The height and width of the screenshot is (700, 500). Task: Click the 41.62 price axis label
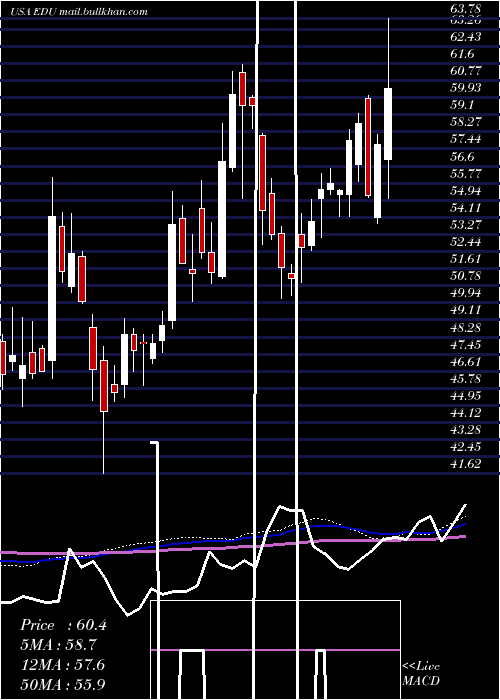[x=466, y=464]
